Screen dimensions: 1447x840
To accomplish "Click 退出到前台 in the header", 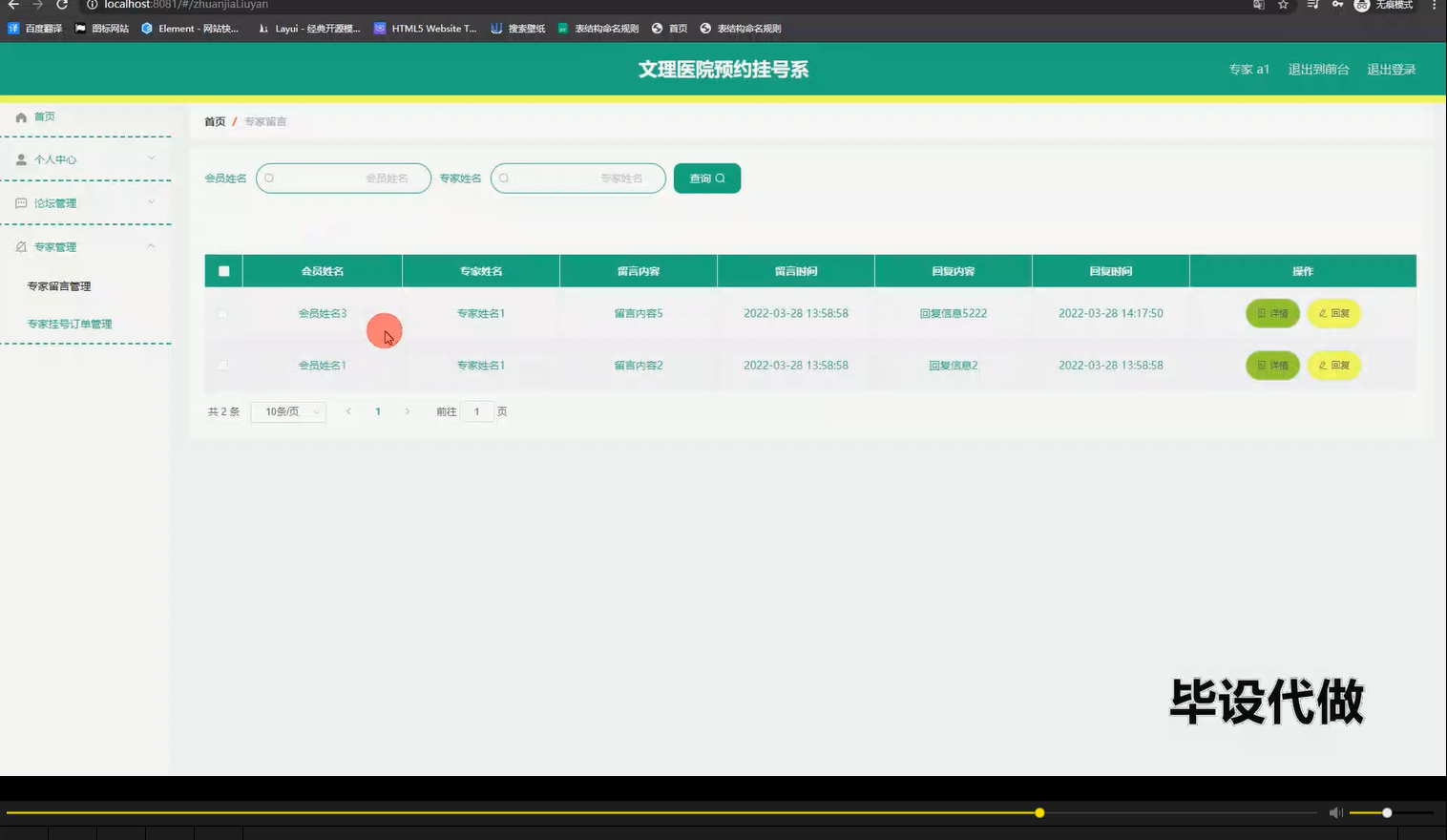I will [1318, 70].
